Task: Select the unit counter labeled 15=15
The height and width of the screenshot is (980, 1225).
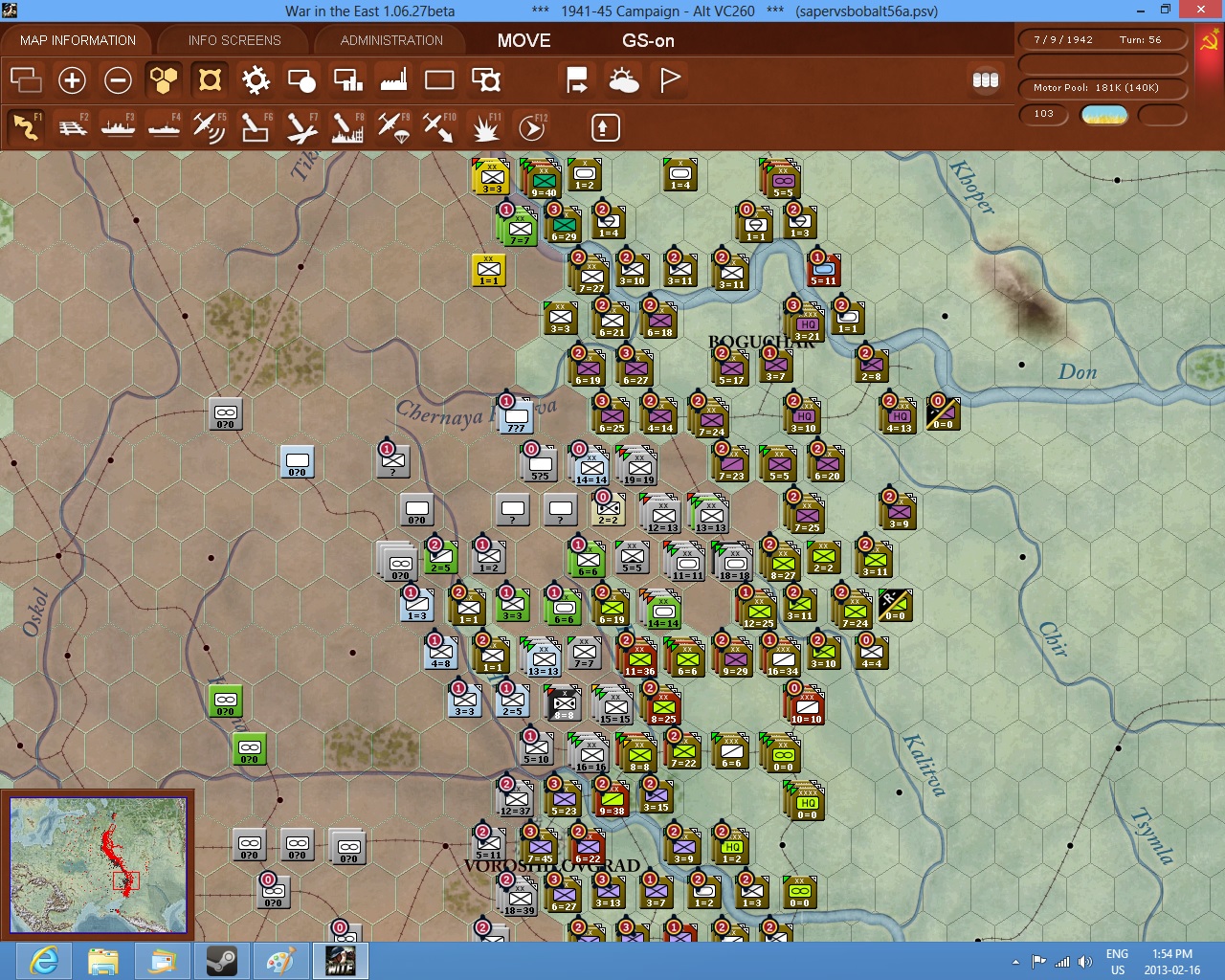Action: (x=614, y=704)
